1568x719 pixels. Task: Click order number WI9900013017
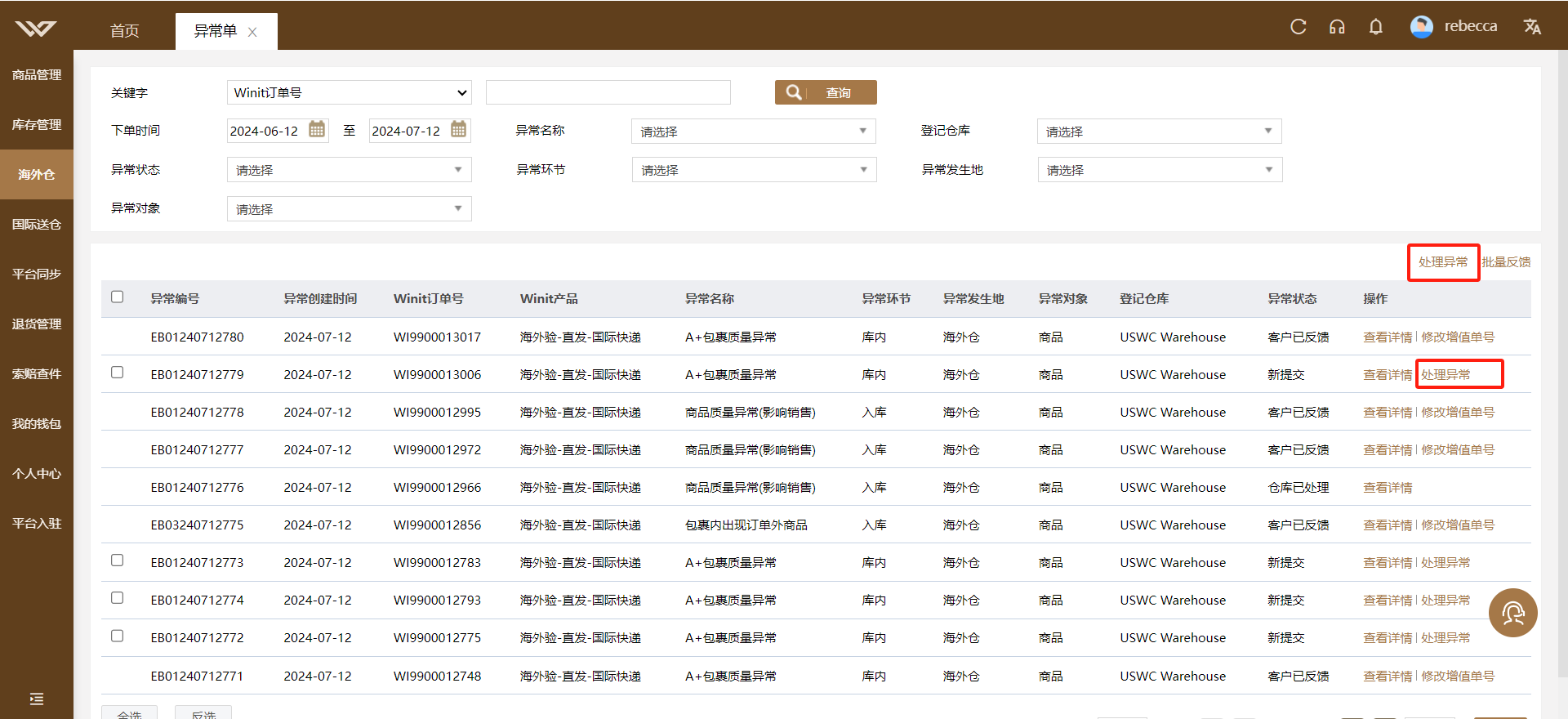coord(437,337)
